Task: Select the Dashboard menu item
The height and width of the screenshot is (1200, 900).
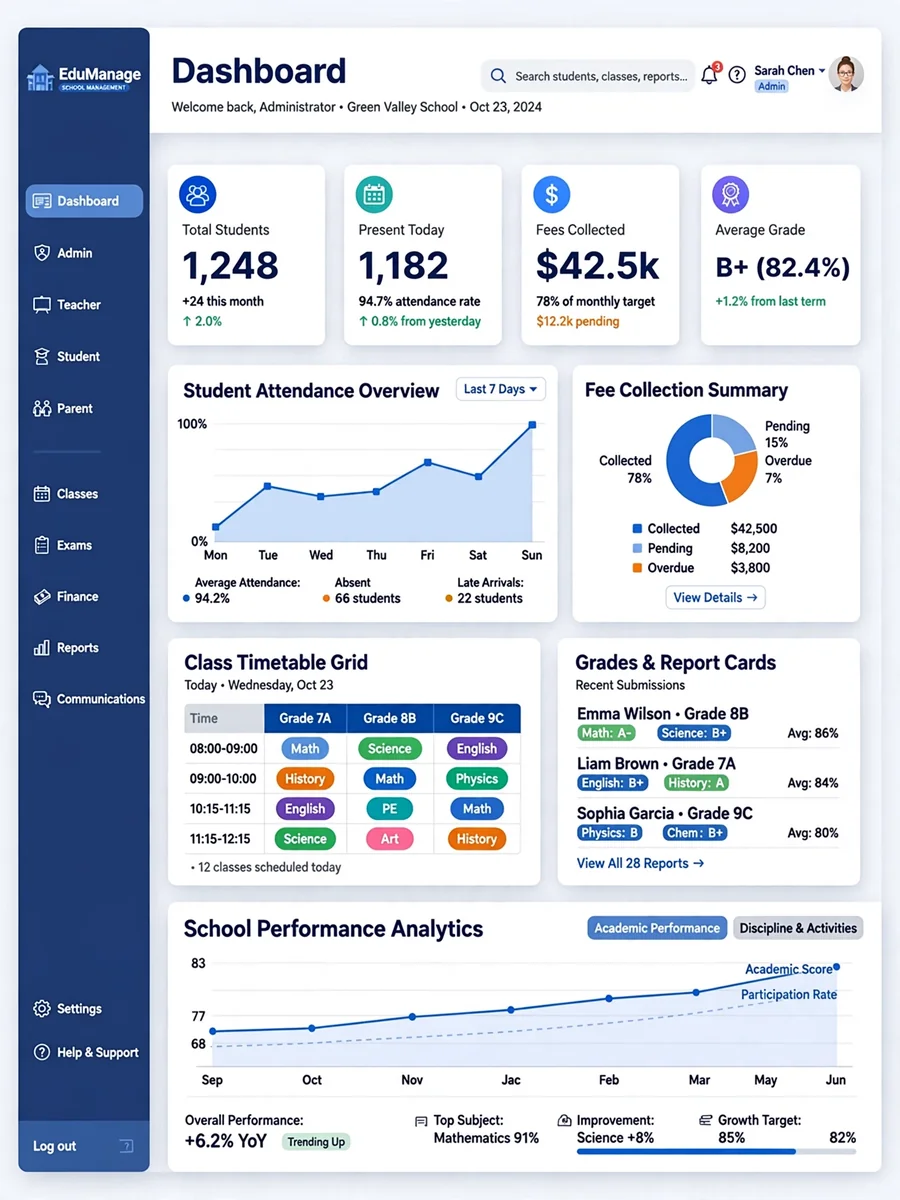Action: [x=85, y=201]
